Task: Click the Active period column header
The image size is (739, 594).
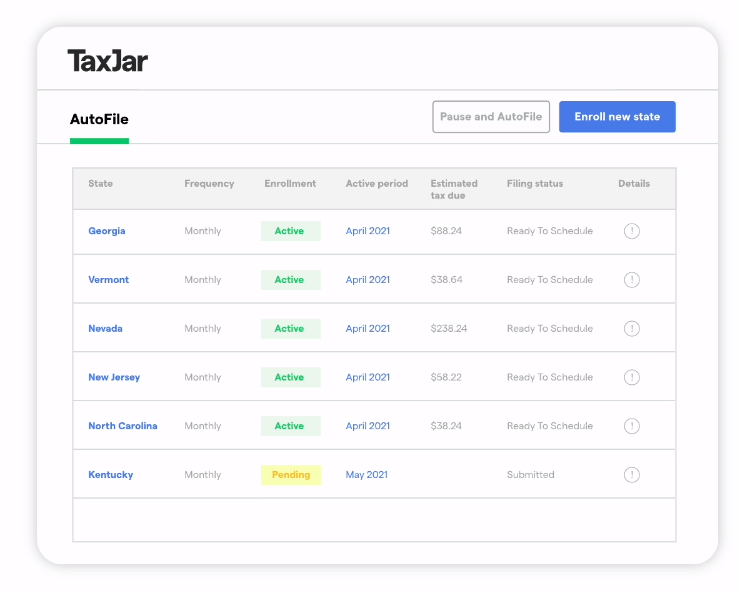Action: [377, 184]
